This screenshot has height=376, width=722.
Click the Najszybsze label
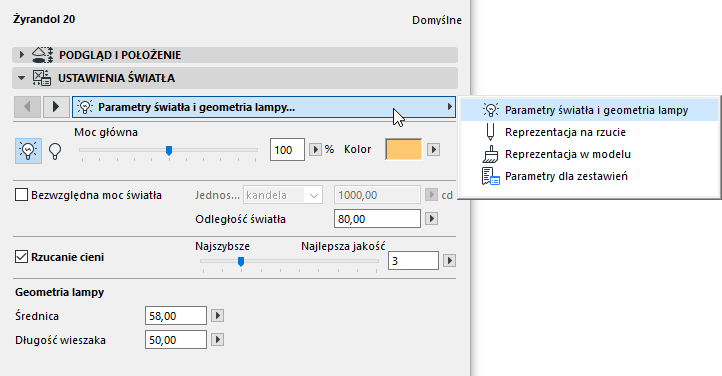(222, 246)
